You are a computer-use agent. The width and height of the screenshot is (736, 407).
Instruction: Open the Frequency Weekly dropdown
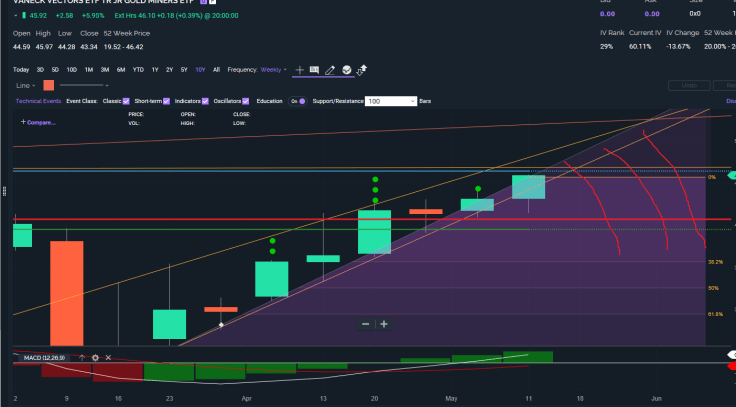(273, 70)
